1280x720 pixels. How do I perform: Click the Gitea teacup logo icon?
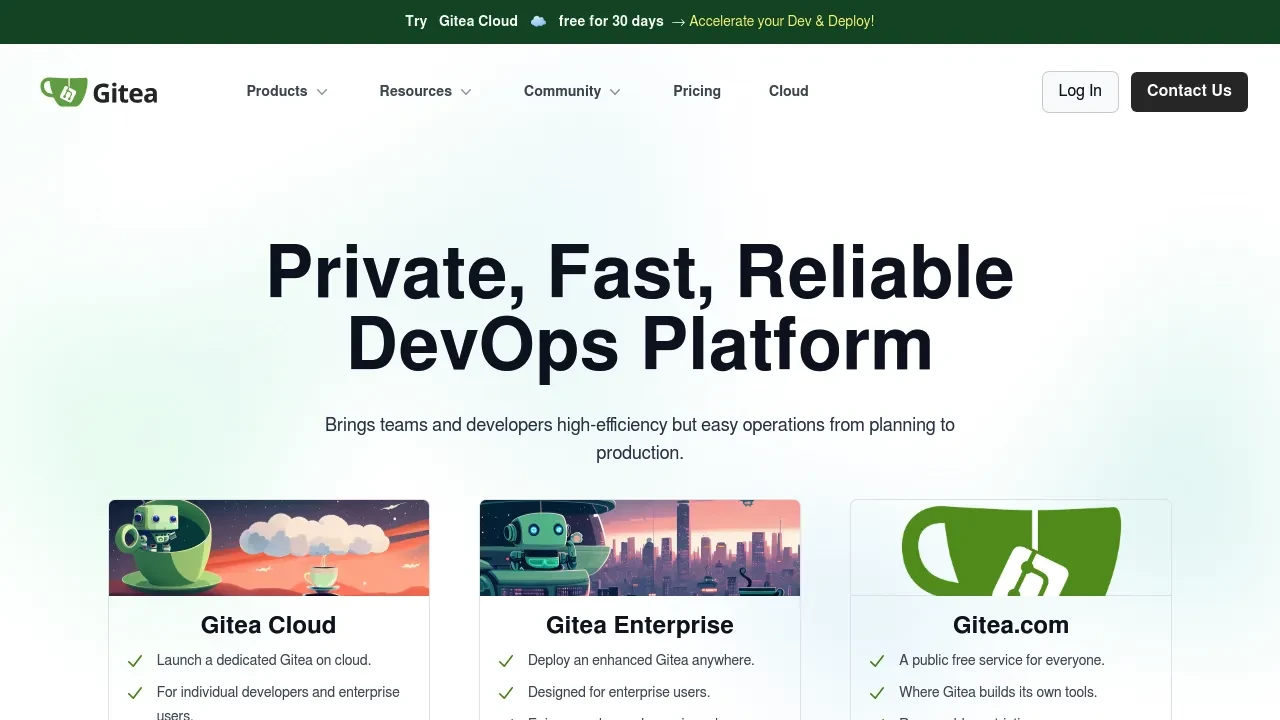[x=63, y=92]
